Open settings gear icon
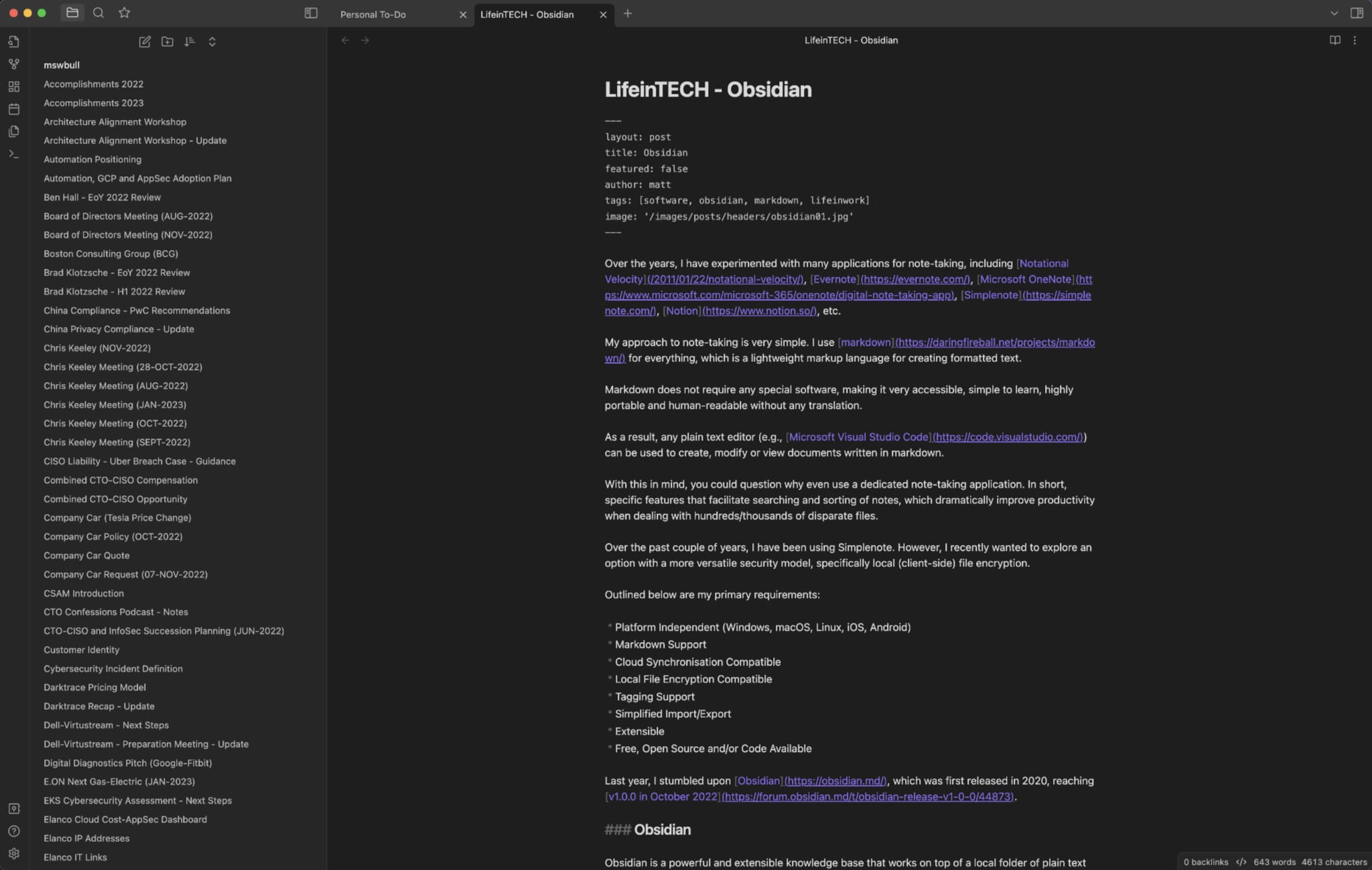1372x870 pixels. [x=14, y=853]
